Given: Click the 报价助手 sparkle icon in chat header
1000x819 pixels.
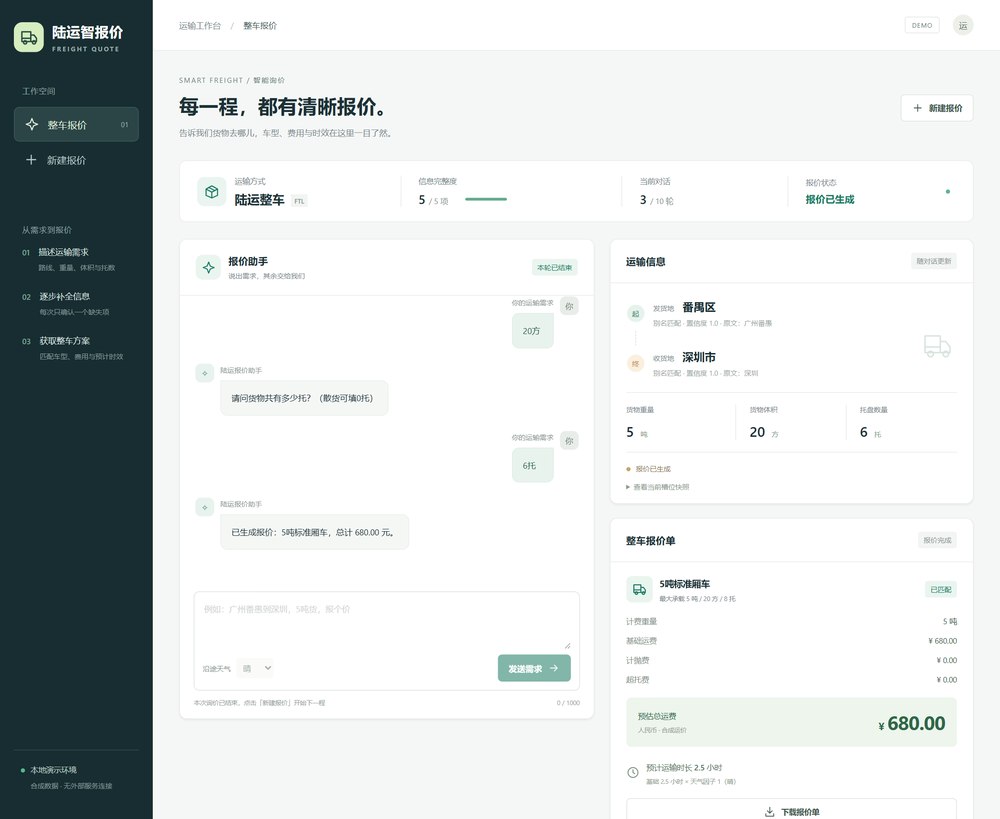Looking at the screenshot, I should tap(209, 267).
